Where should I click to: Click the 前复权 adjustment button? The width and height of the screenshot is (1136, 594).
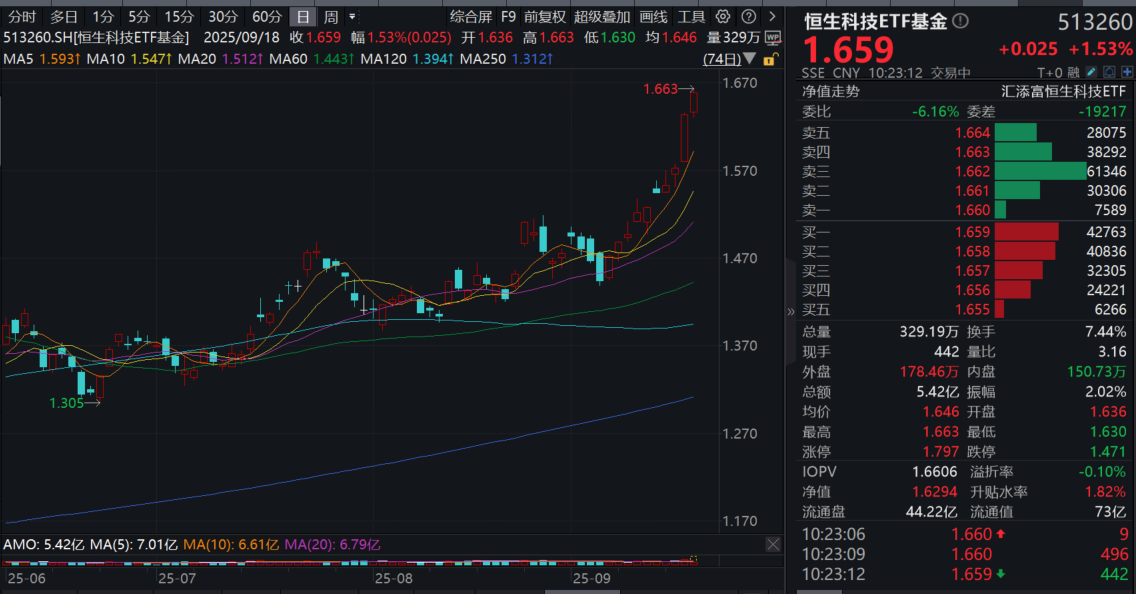click(x=545, y=16)
